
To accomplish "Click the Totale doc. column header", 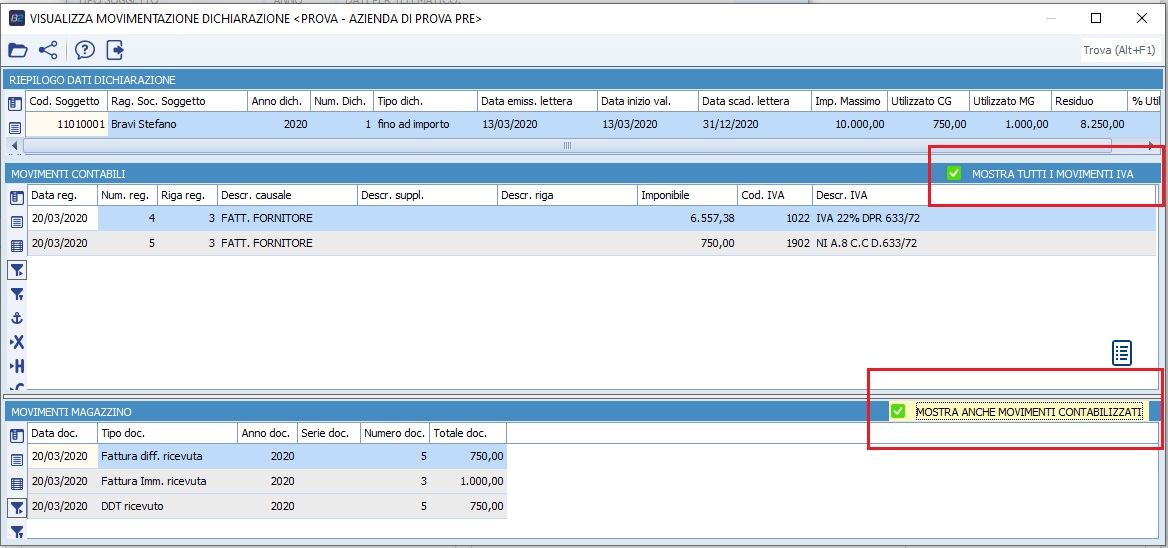I will (467, 433).
